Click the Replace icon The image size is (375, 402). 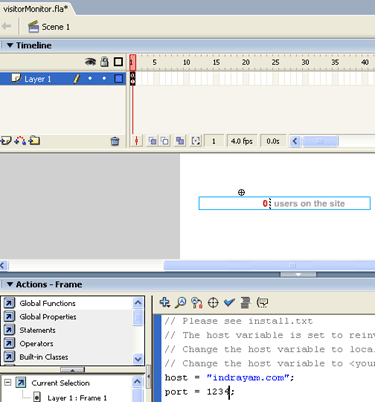click(x=197, y=303)
